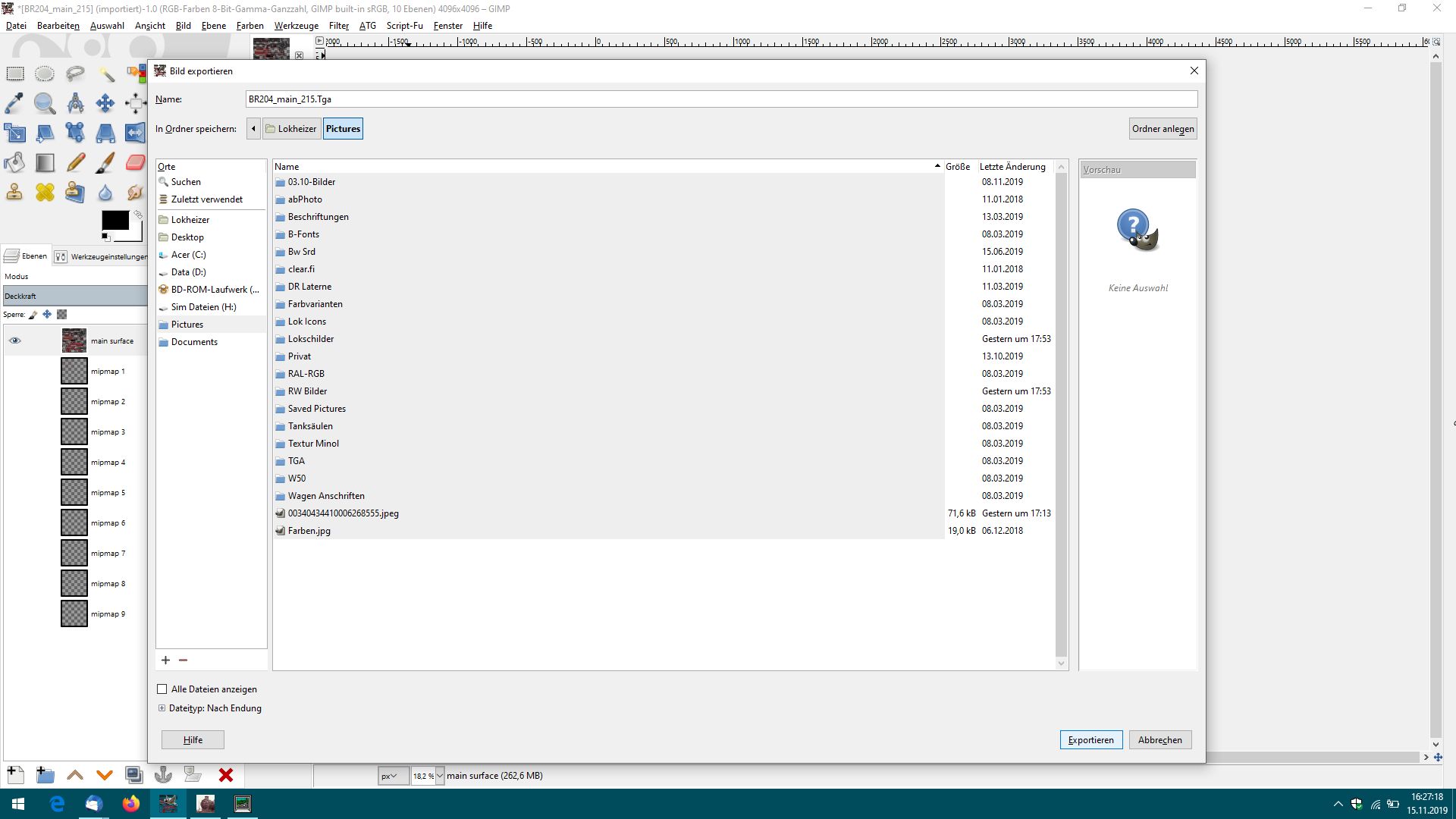Viewport: 1456px width, 819px height.
Task: Select the Fuzzy Select magic wand tool
Action: pos(105,74)
